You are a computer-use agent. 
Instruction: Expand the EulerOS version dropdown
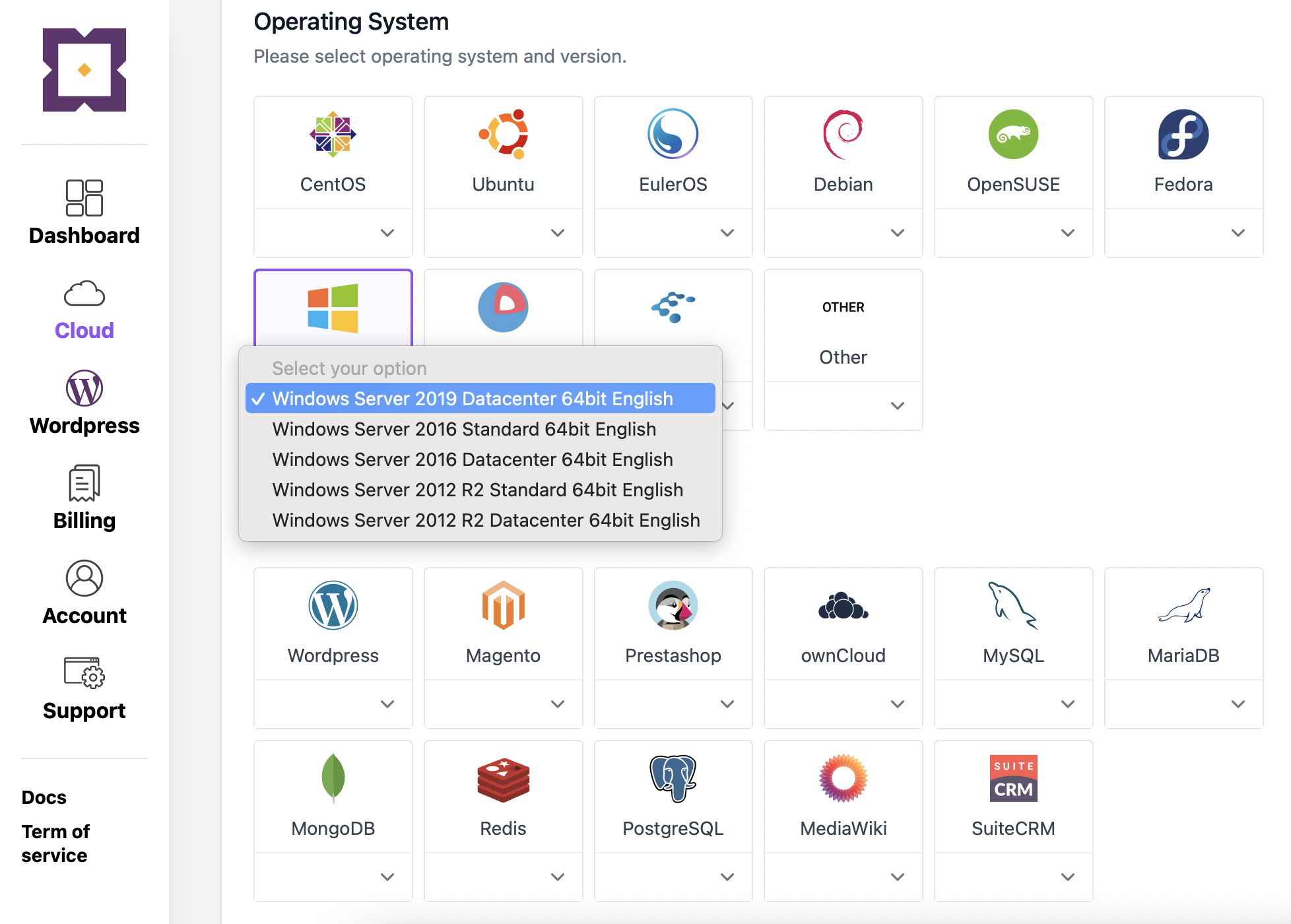(673, 233)
